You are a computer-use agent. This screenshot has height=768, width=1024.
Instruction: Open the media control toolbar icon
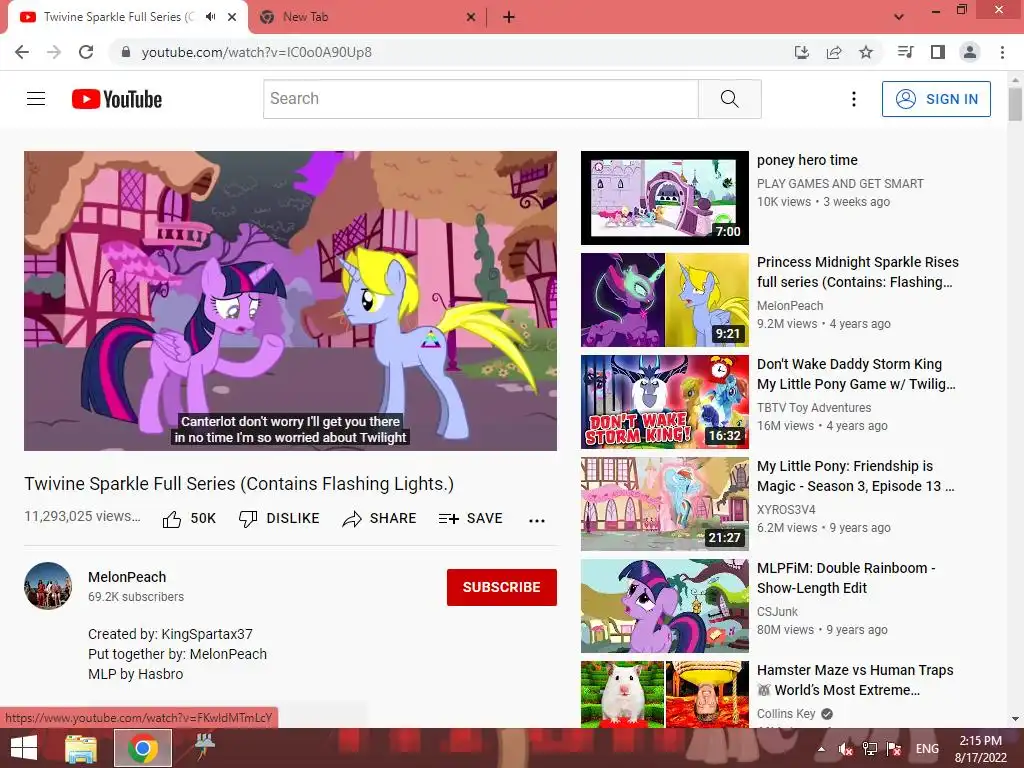pos(905,52)
